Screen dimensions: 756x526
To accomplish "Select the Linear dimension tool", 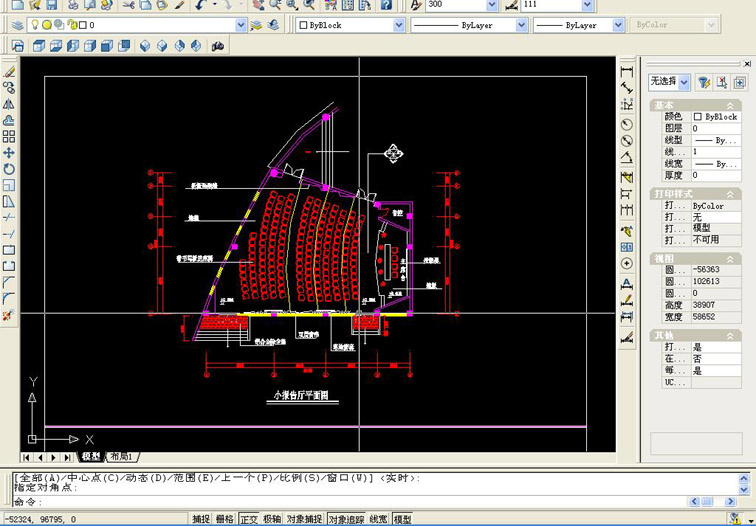I will click(x=627, y=72).
